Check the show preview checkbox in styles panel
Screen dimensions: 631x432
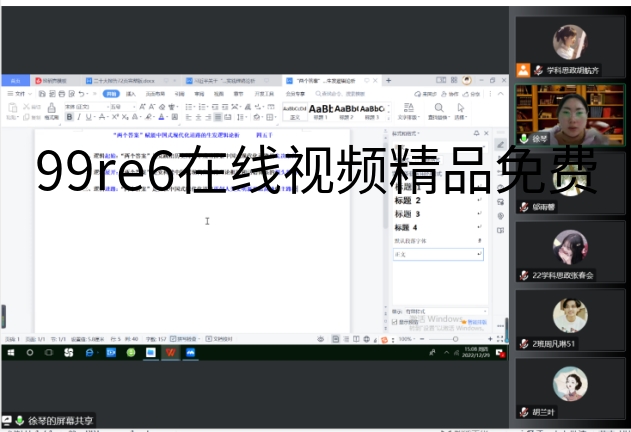coord(394,322)
